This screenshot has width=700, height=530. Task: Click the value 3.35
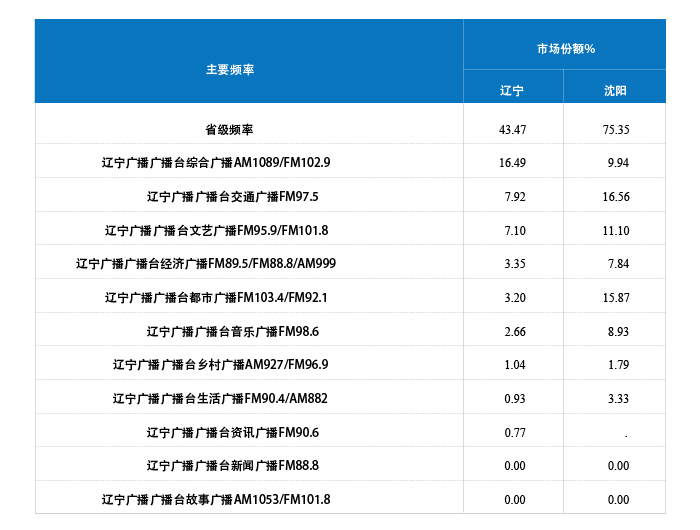515,263
